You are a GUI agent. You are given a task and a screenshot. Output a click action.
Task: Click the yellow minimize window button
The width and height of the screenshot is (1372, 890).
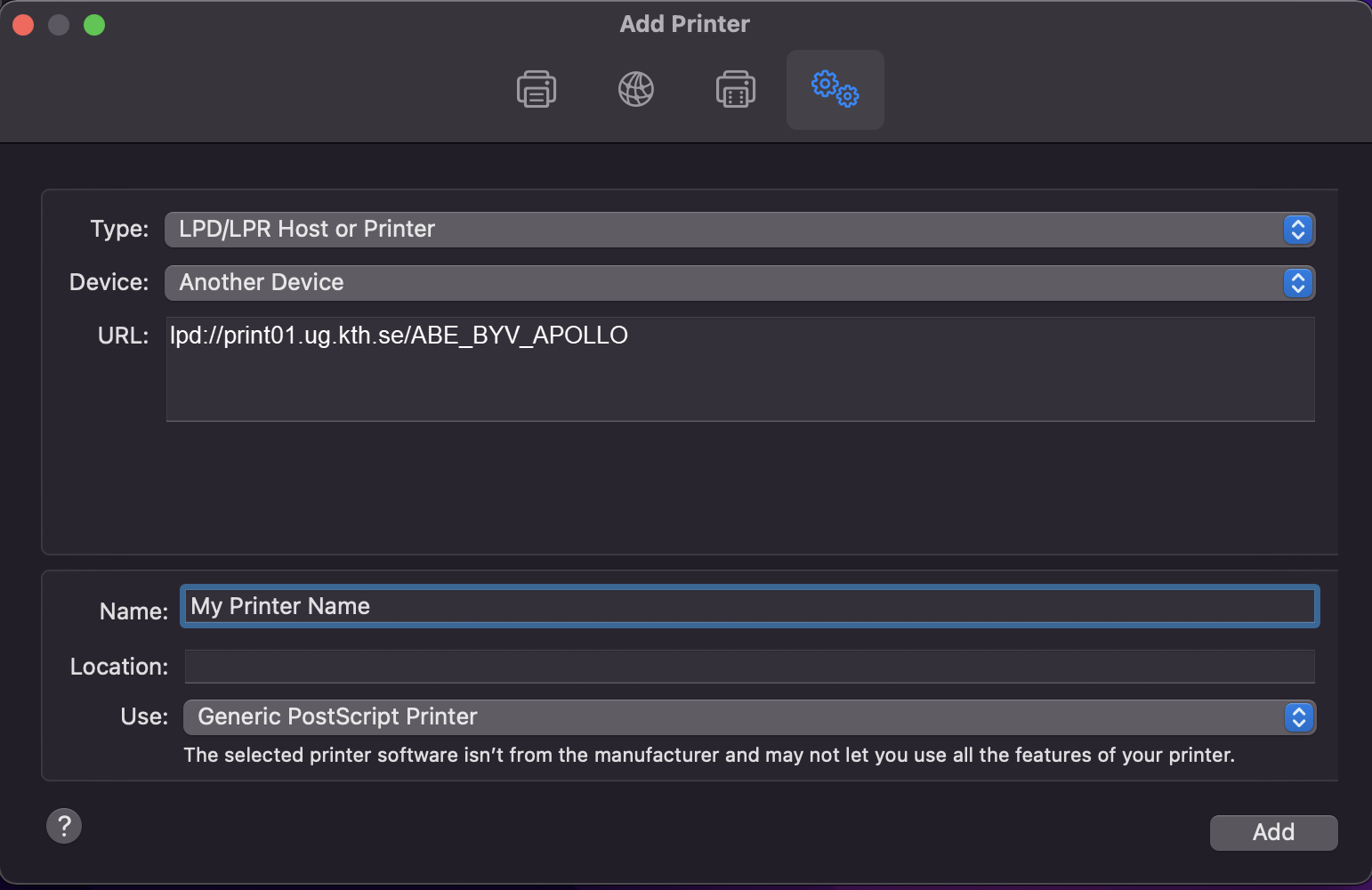pos(58,24)
